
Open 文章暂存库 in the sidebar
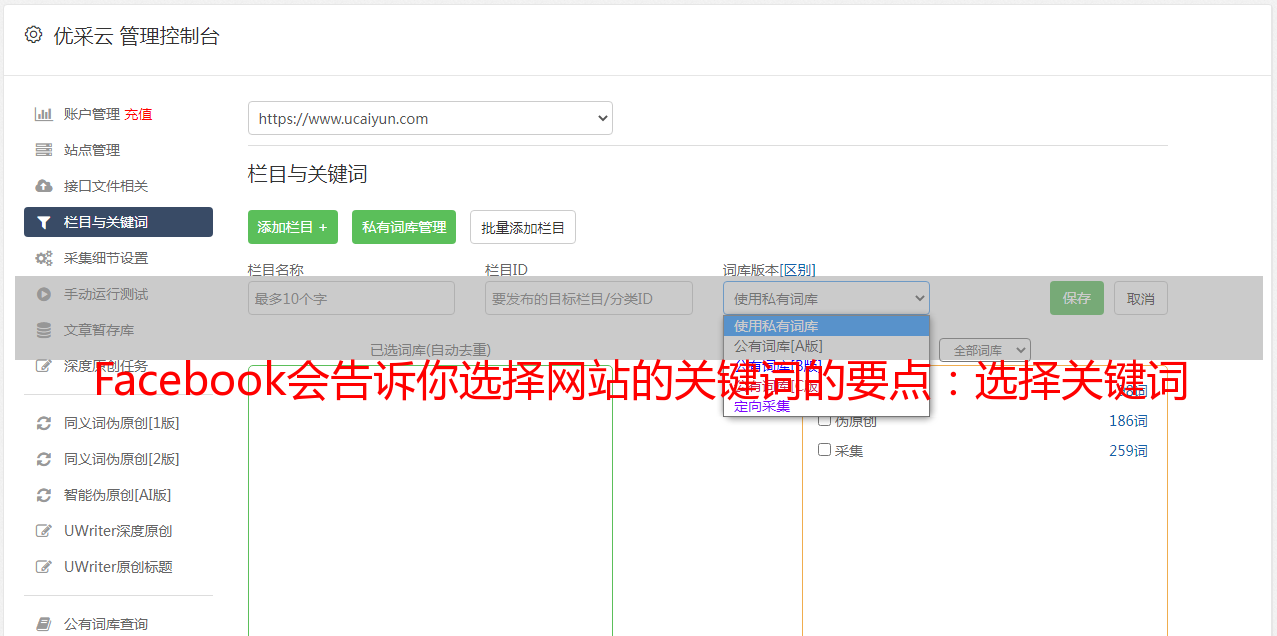pyautogui.click(x=99, y=330)
